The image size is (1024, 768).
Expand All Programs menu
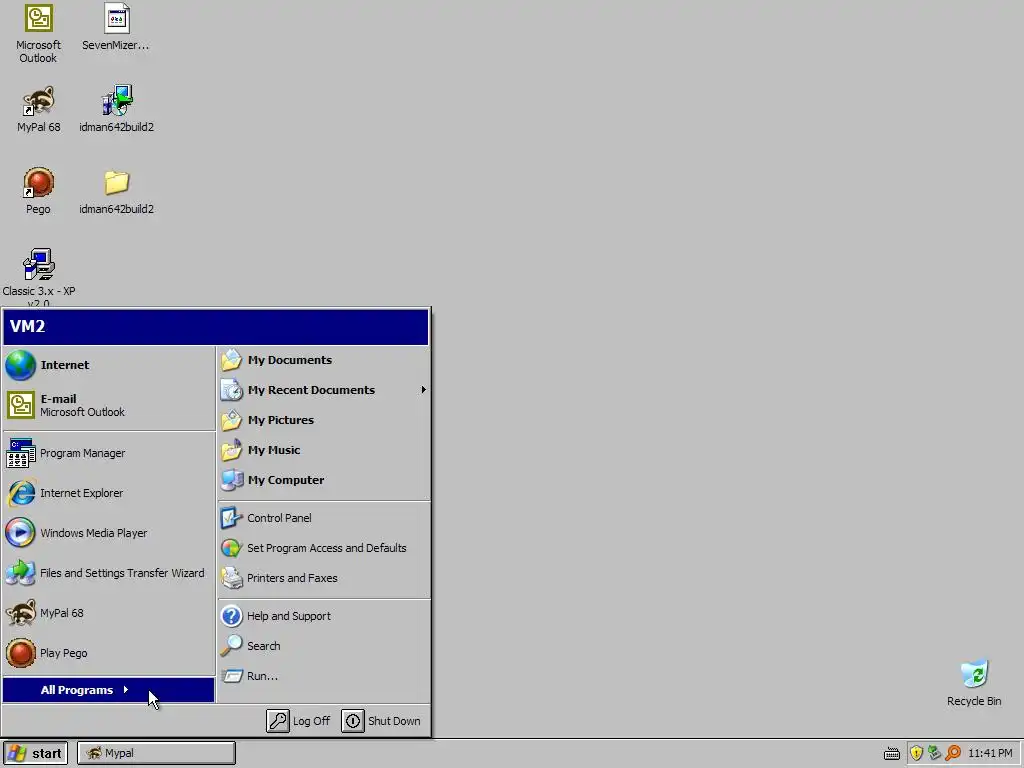[108, 690]
